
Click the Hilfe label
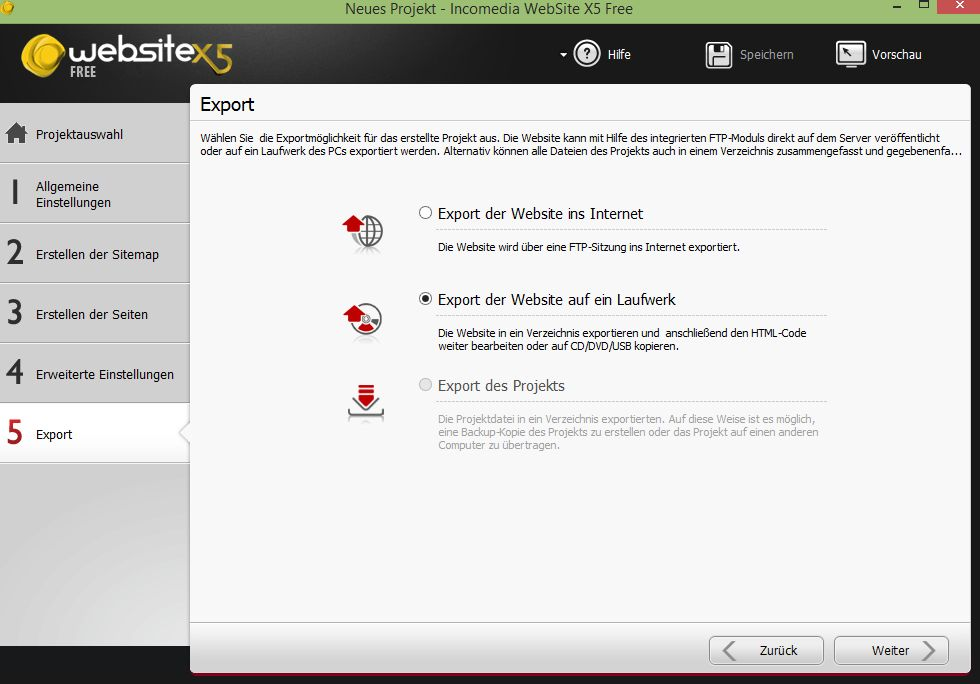pos(619,55)
